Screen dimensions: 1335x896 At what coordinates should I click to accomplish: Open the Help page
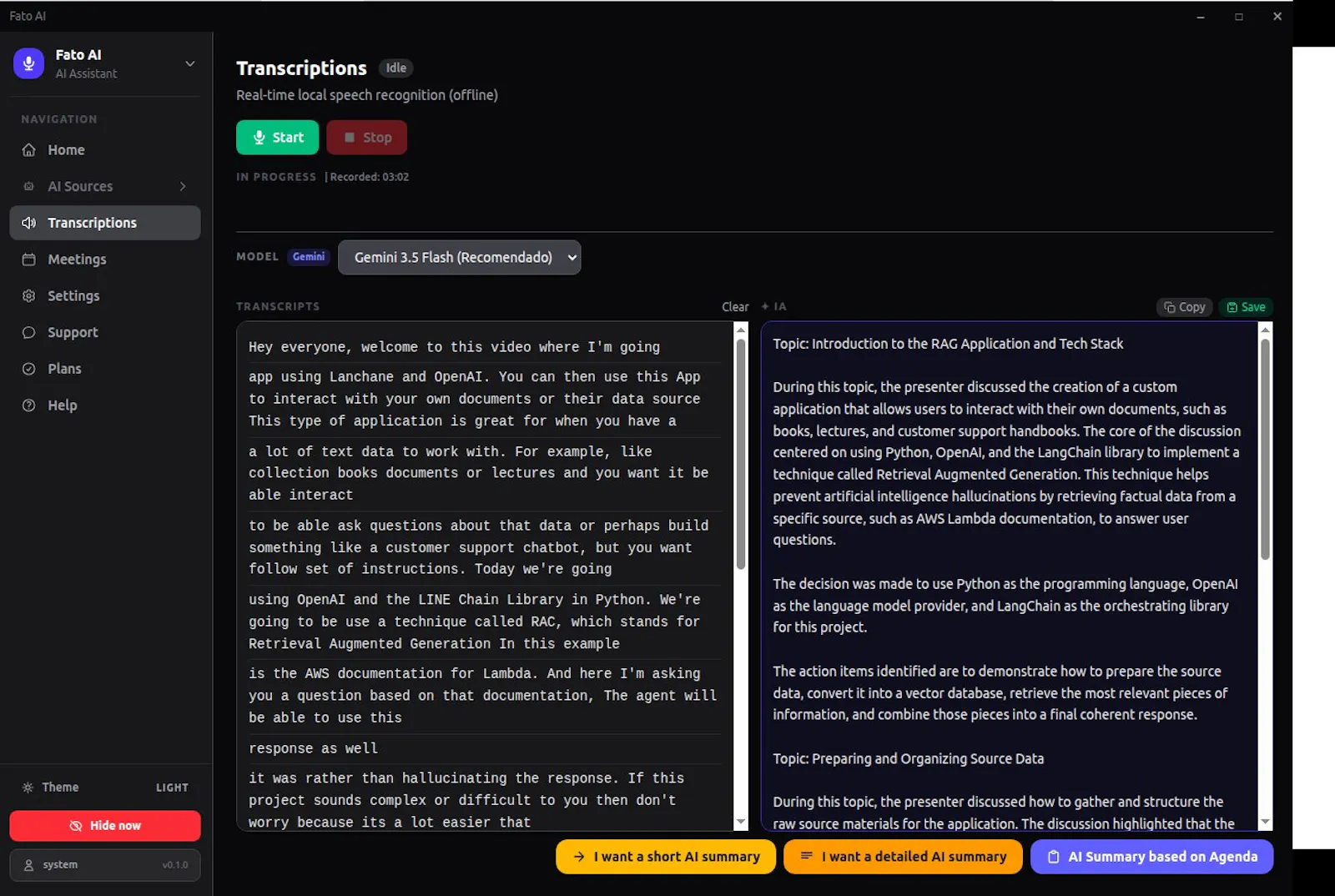pyautogui.click(x=104, y=405)
